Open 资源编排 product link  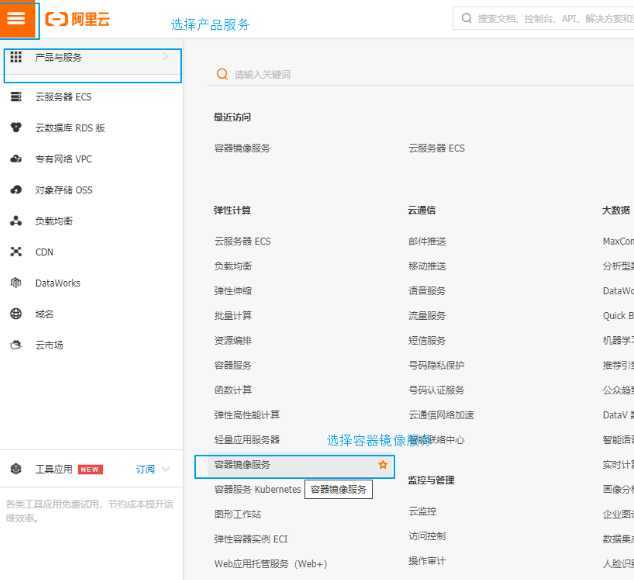pyautogui.click(x=233, y=341)
